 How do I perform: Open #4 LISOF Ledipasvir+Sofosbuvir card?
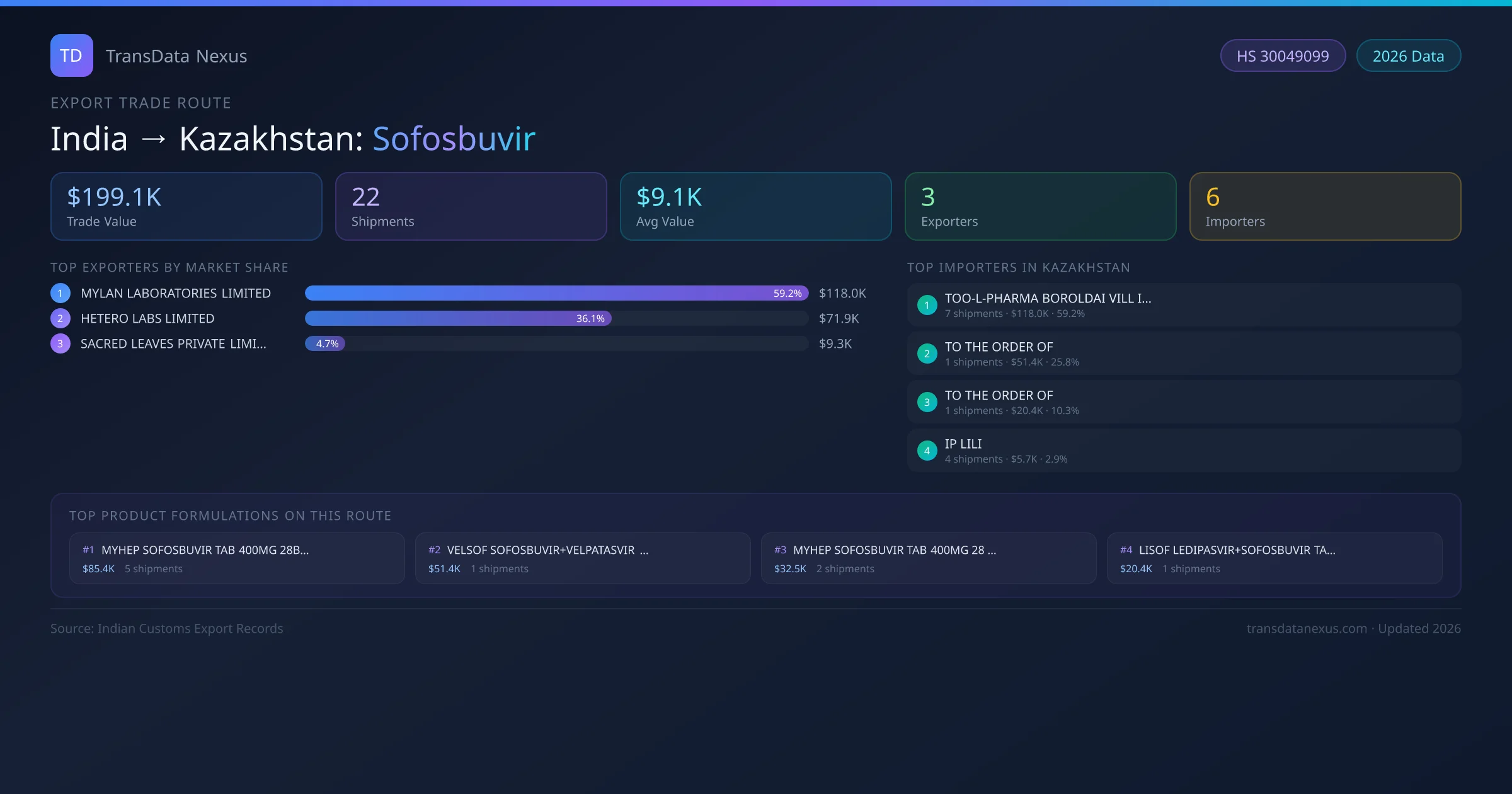click(x=1274, y=558)
